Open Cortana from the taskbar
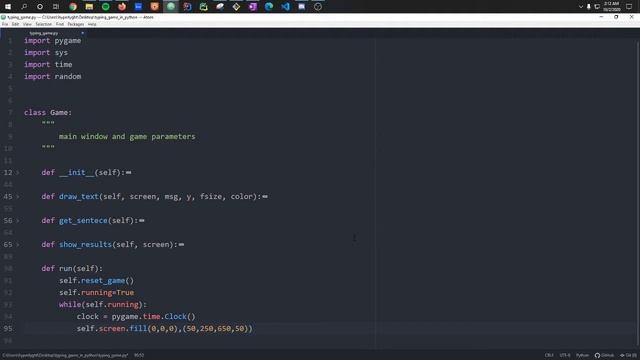The width and height of the screenshot is (640, 360). [x=40, y=7]
